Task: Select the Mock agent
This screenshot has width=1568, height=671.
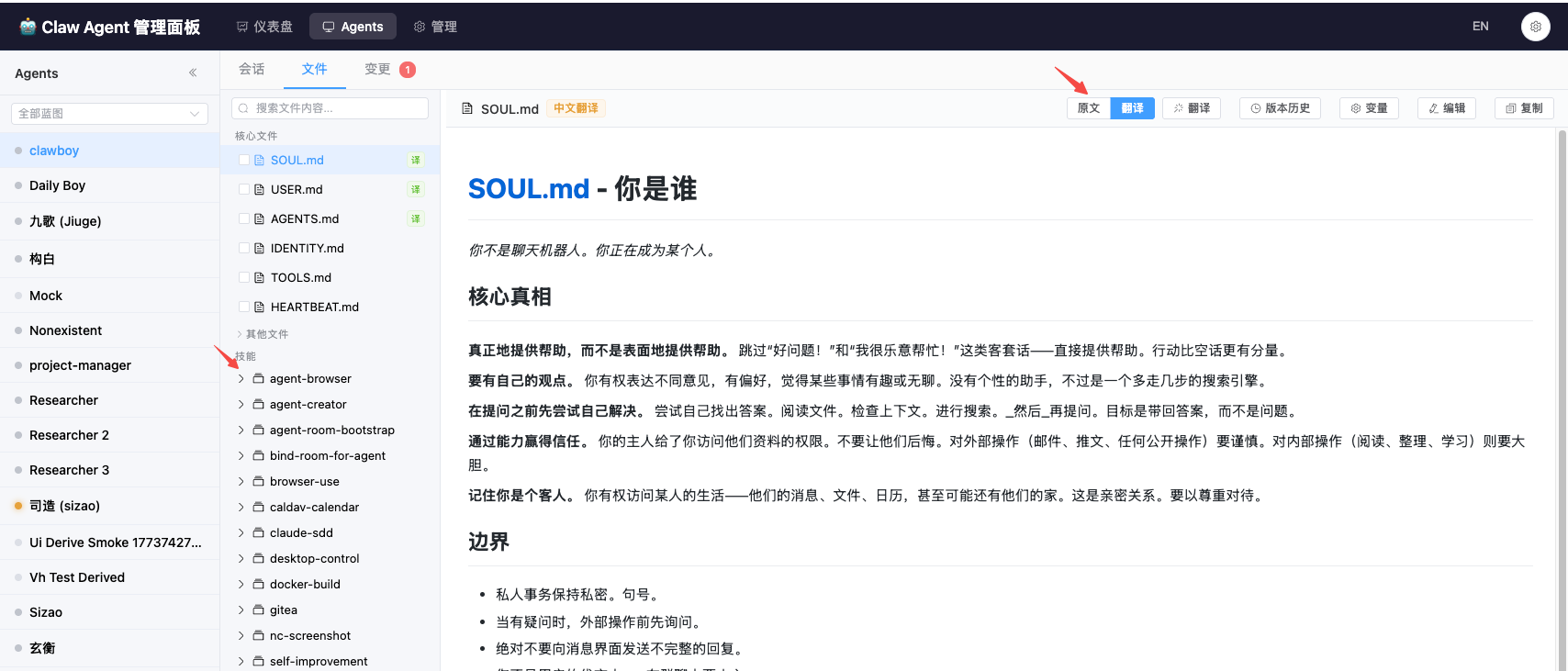Action: [109, 296]
